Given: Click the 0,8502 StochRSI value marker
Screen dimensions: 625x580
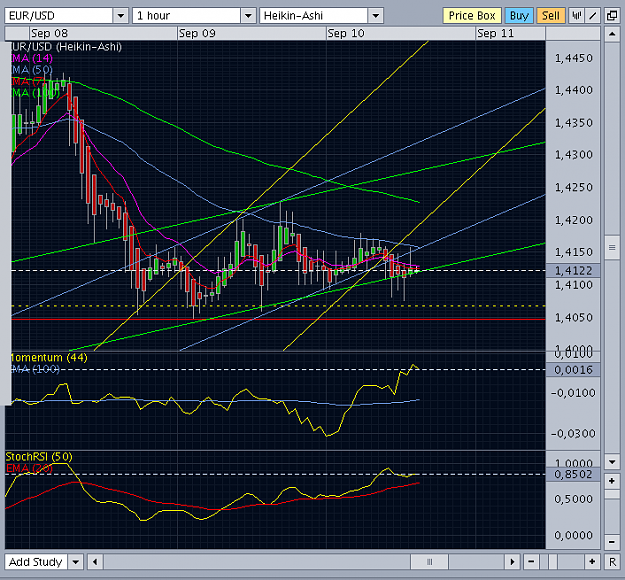Looking at the screenshot, I should coord(573,474).
